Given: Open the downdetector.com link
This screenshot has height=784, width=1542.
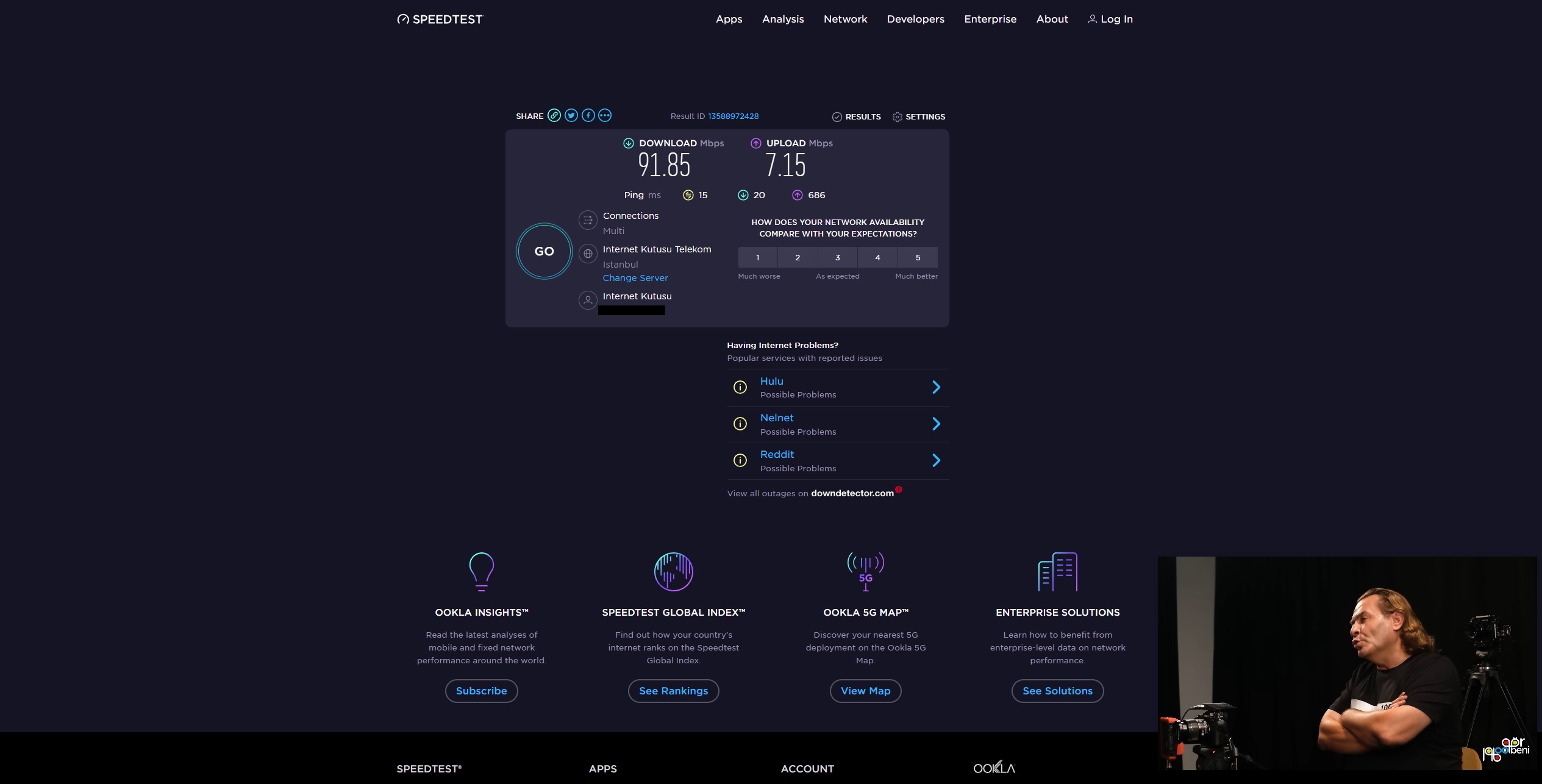Looking at the screenshot, I should point(852,493).
